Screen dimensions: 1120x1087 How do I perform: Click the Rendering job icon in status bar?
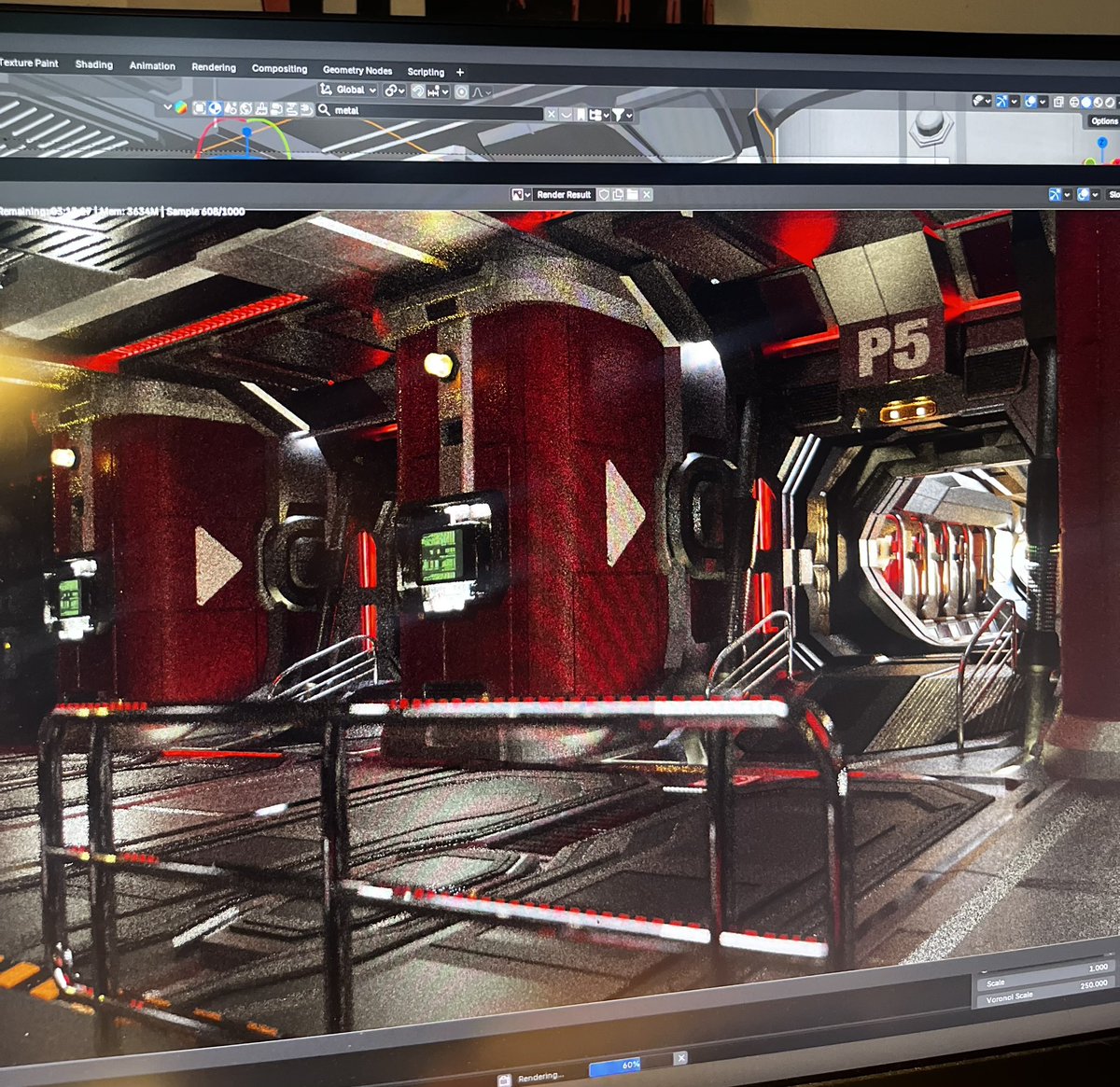pos(505,1080)
